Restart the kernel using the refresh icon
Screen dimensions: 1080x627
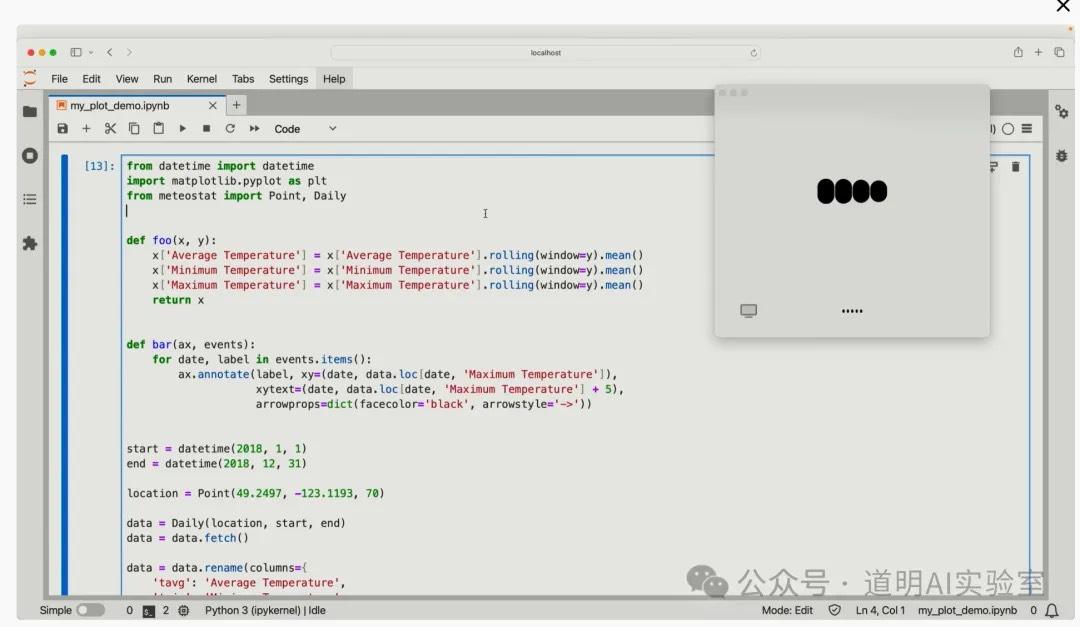click(x=230, y=129)
